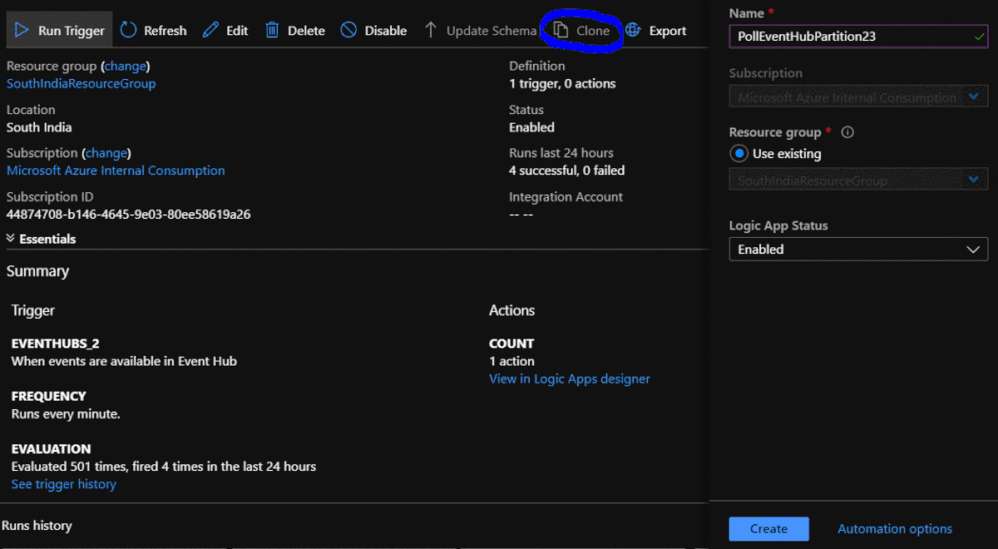Screen dimensions: 998x549
Task: Click the Disable toolbar label
Action: 386,31
